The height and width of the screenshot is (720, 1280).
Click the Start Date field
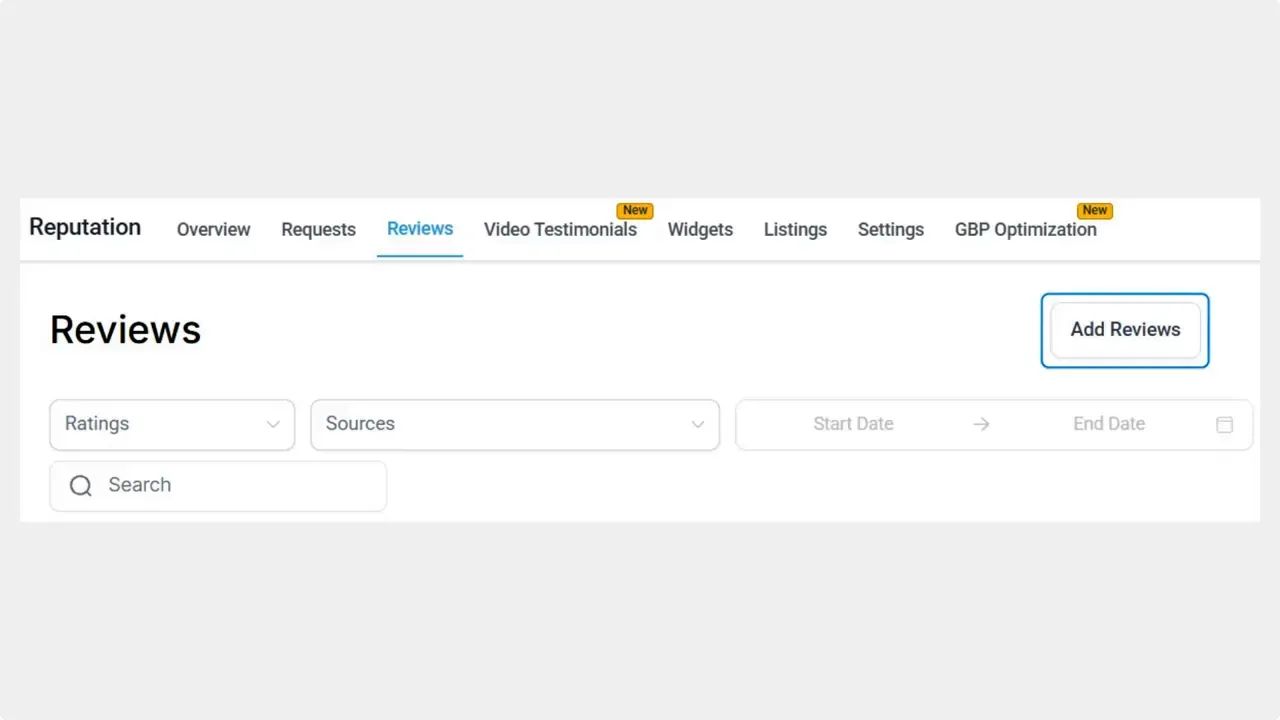pos(853,424)
